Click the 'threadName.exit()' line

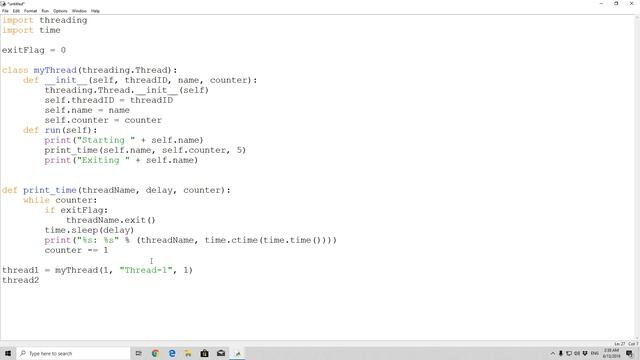(111, 220)
